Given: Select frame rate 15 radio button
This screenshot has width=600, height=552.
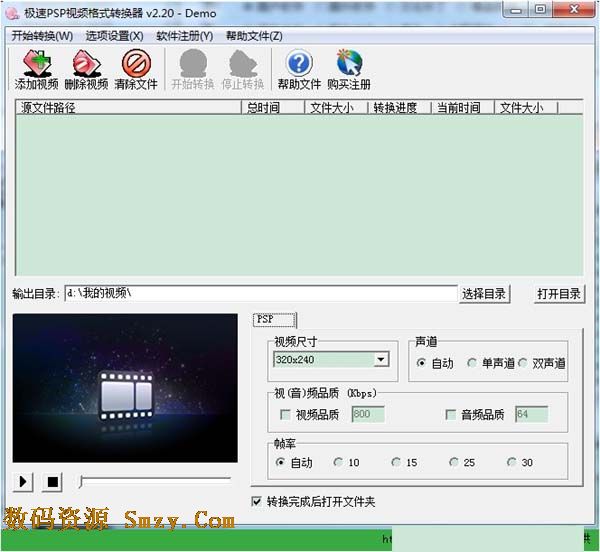Looking at the screenshot, I should pyautogui.click(x=396, y=462).
